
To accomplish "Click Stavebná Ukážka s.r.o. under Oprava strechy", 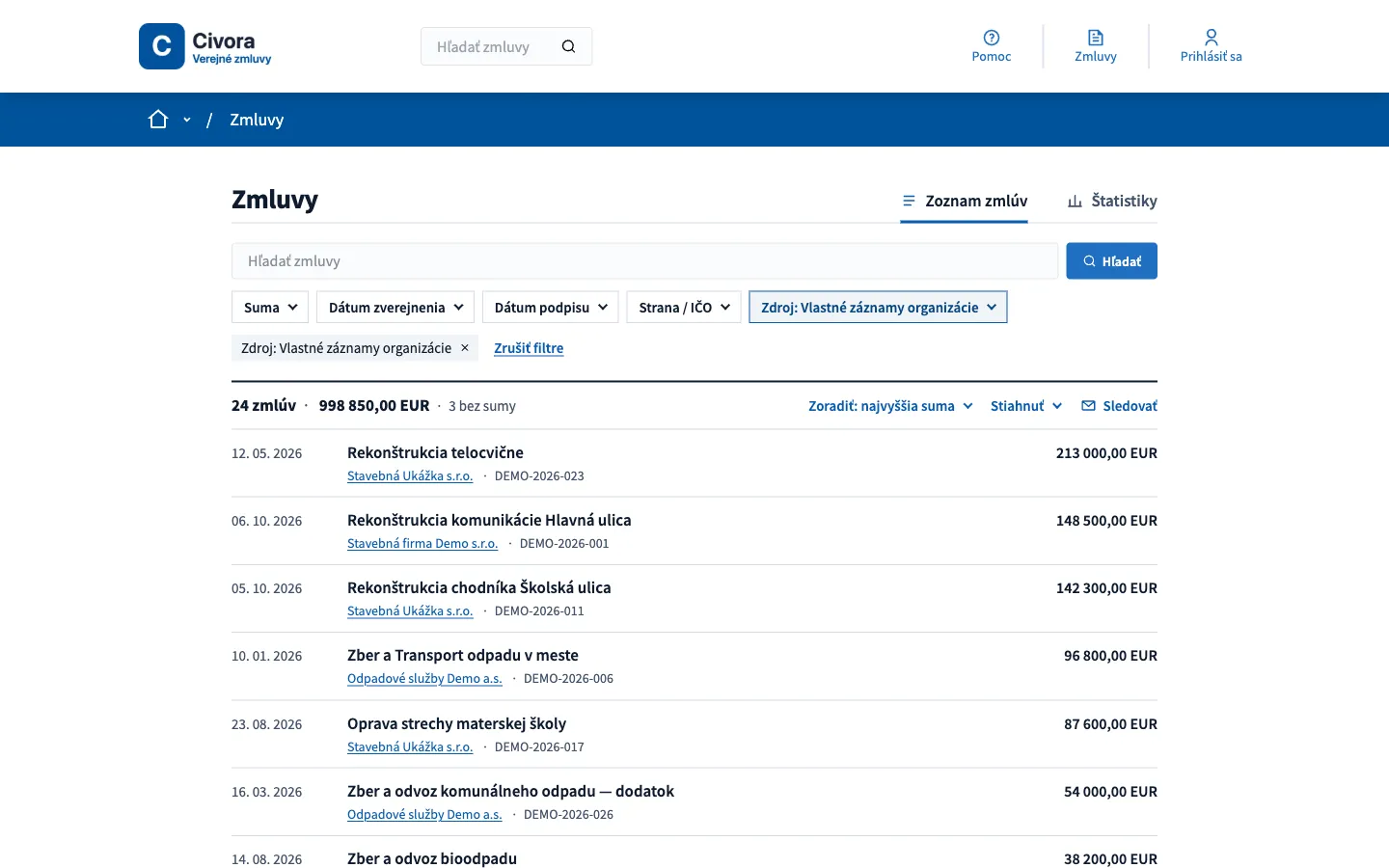I will (x=410, y=747).
